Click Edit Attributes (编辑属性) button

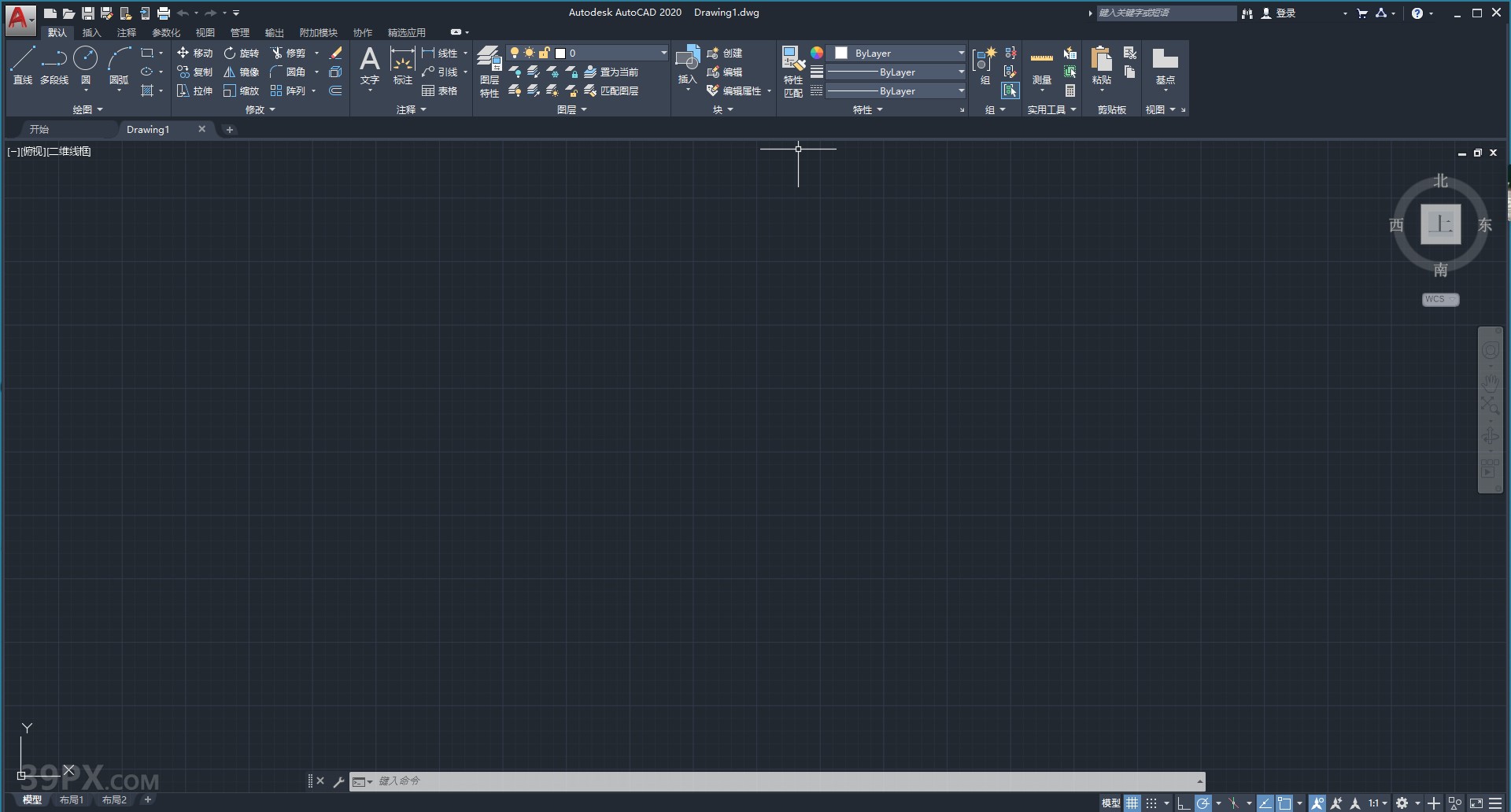click(x=734, y=90)
